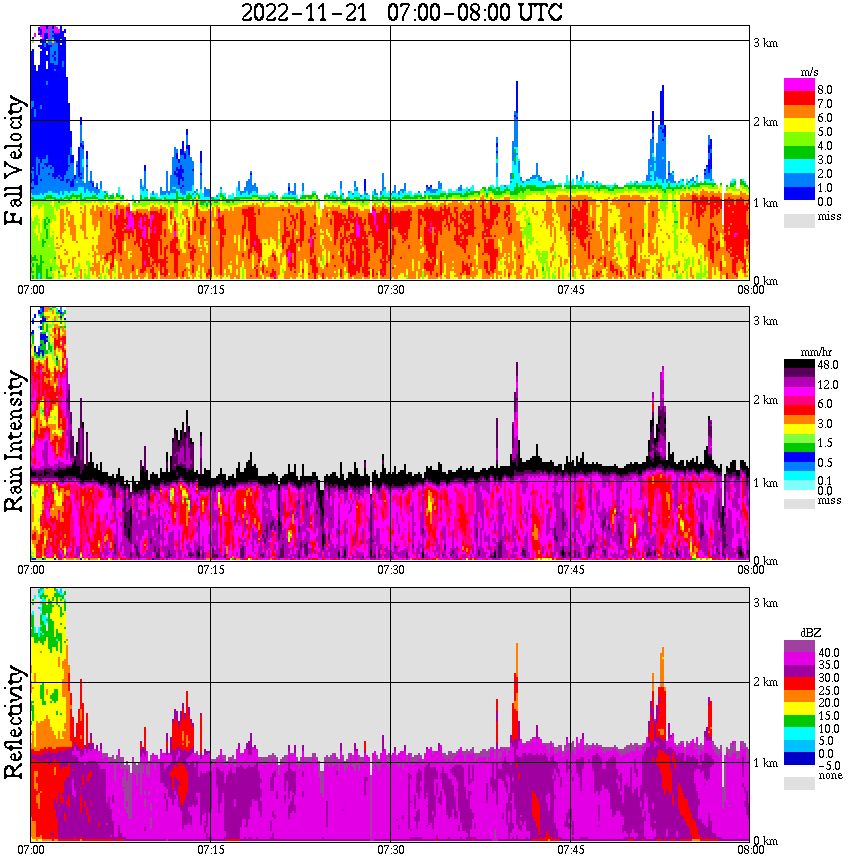Select the gray miss swatch in velocity legend
Image resolution: width=850 pixels, height=868 pixels.
799,221
